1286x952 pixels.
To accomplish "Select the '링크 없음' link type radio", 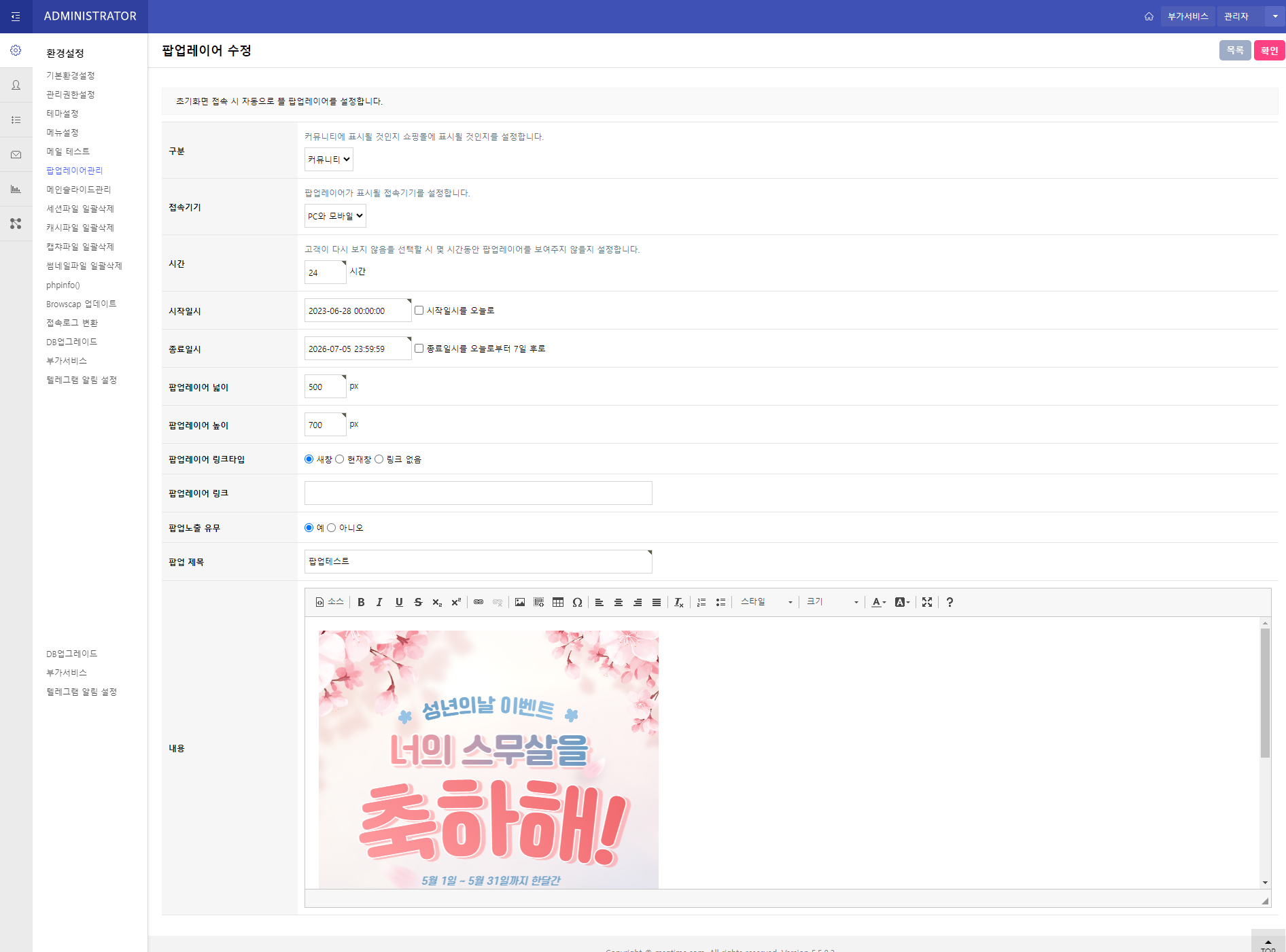I will point(379,459).
